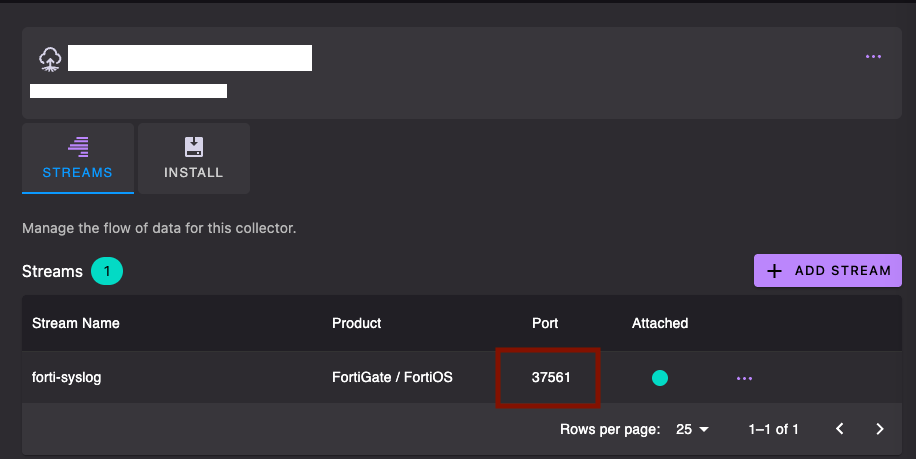Click the Streams count badge
The image size is (916, 459).
(107, 271)
